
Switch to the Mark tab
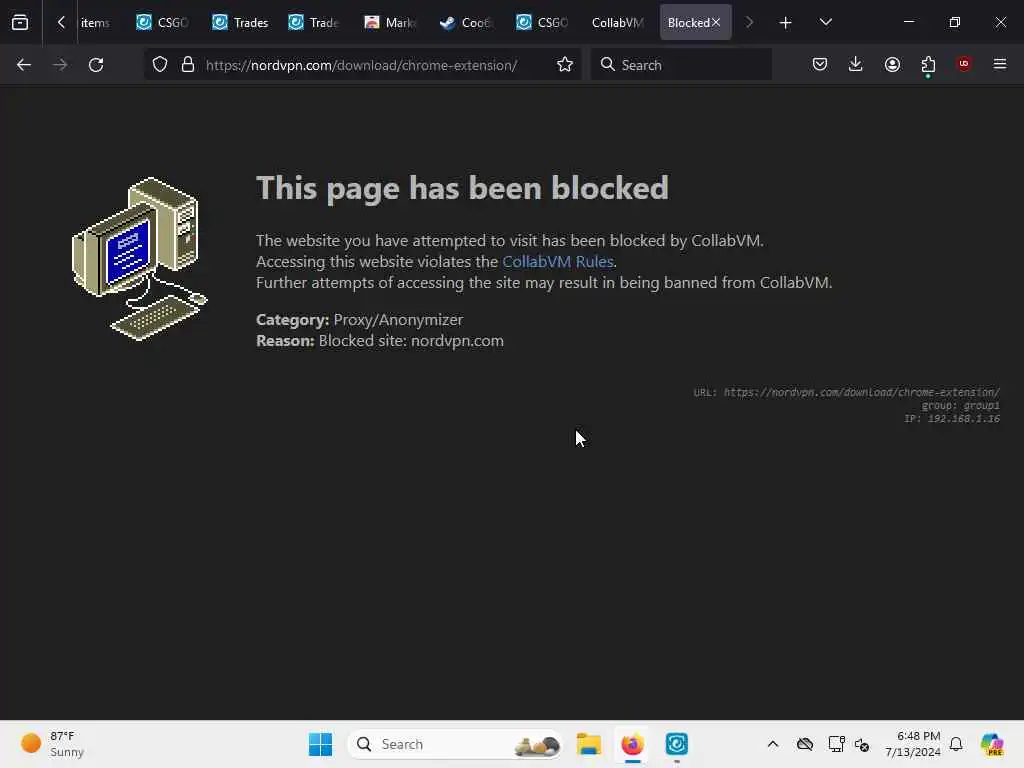tap(391, 23)
